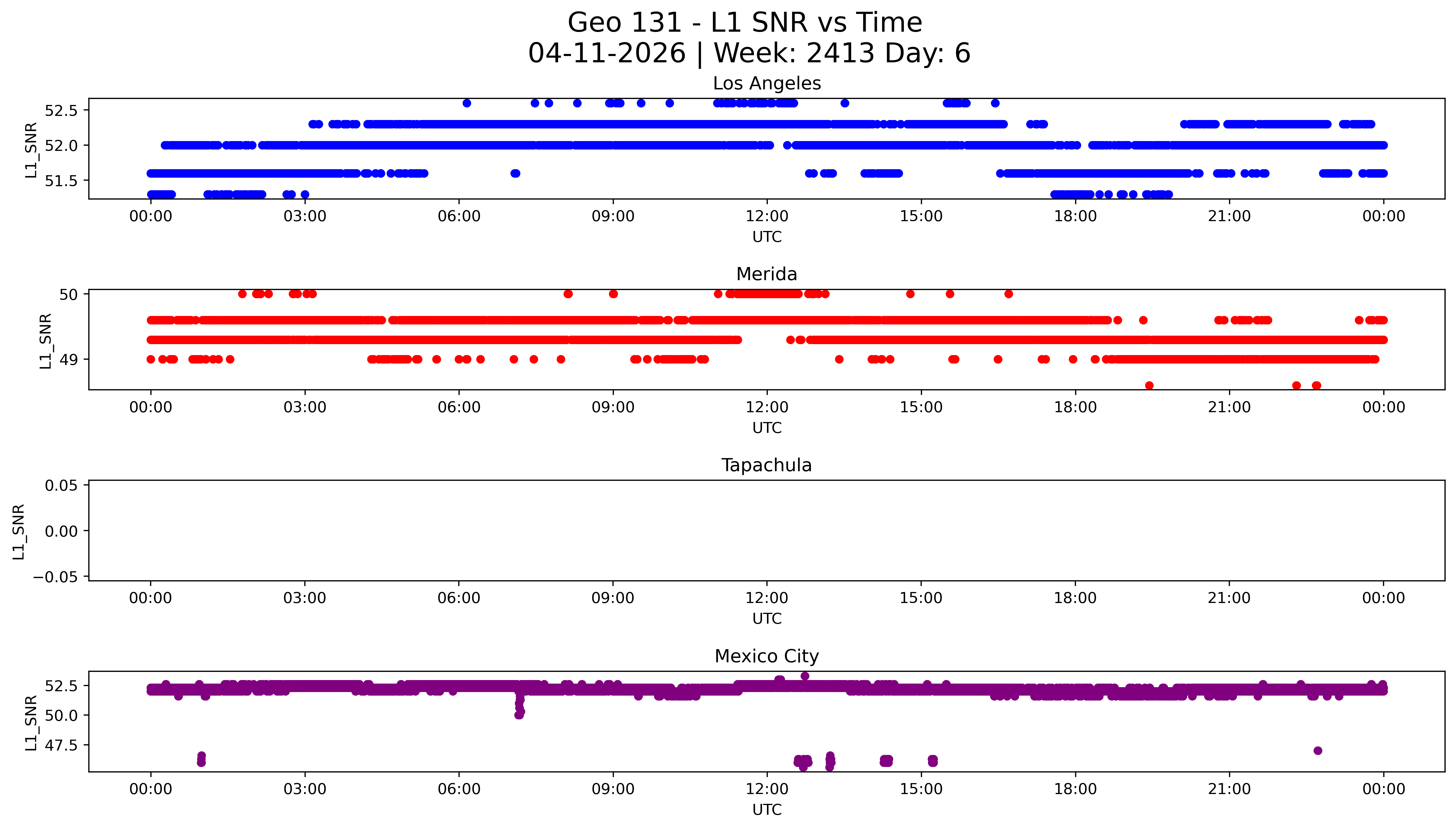Click the L1_SNR axis label of Merida plot

pyautogui.click(x=46, y=341)
